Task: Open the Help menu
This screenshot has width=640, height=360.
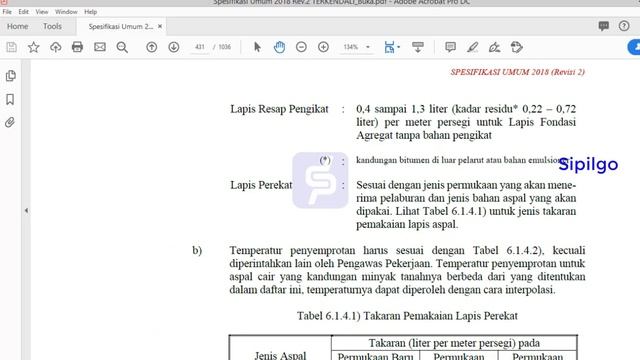Action: [91, 12]
